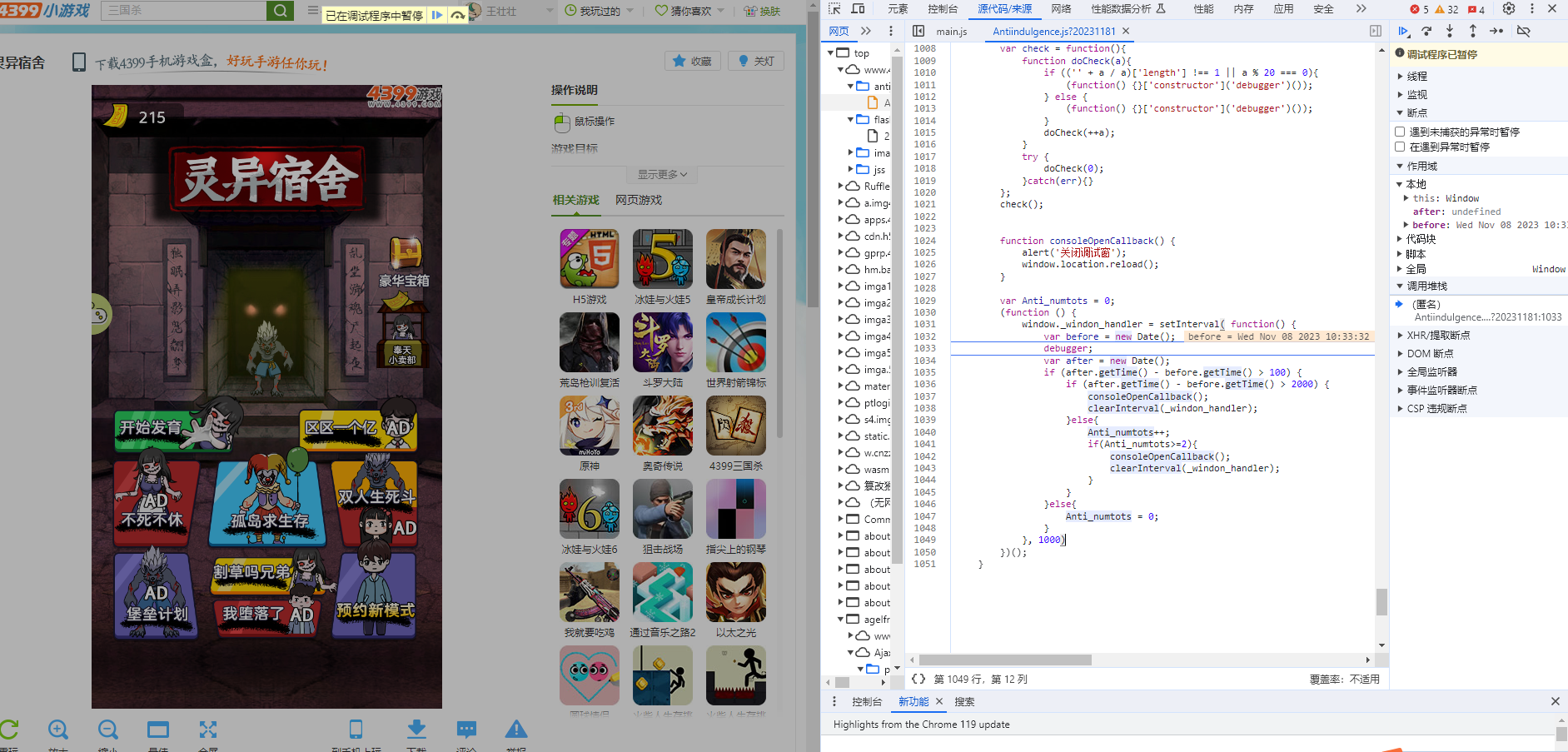Open the inspect element picker tool
This screenshot has height=752, width=1568.
[834, 9]
